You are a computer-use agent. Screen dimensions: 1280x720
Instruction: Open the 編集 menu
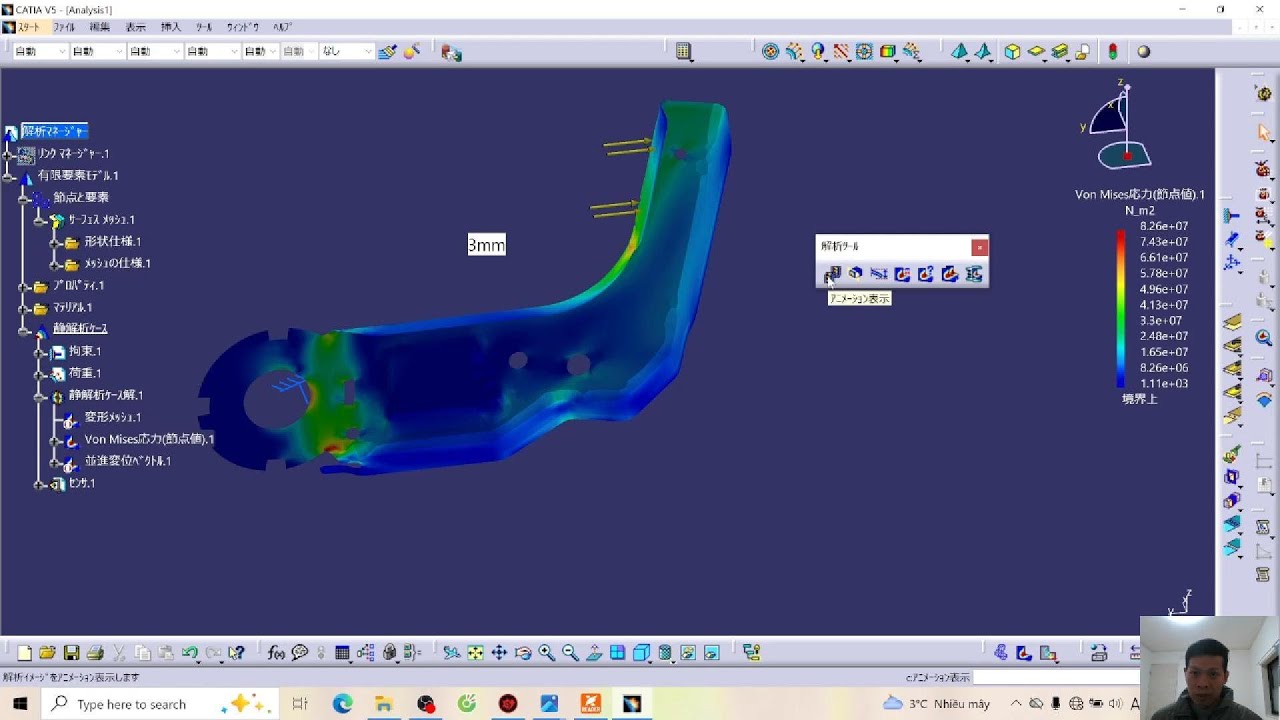[100, 27]
